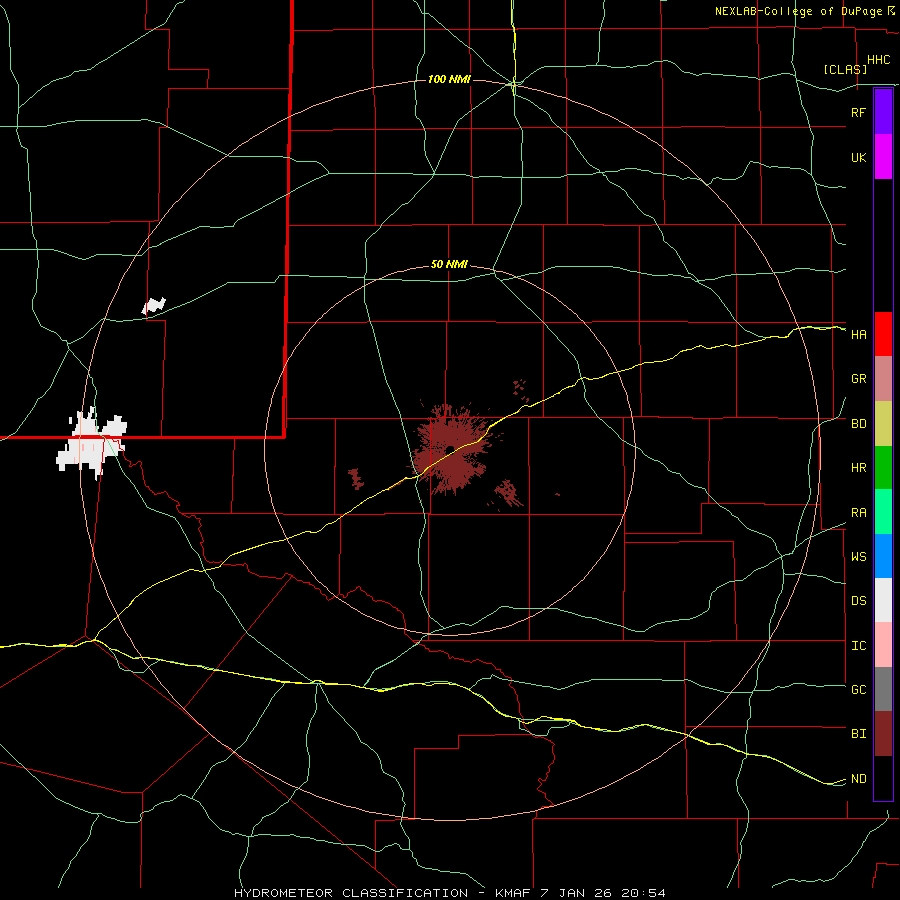Viewport: 900px width, 900px height.
Task: Click the WS legend label
Action: (x=858, y=557)
